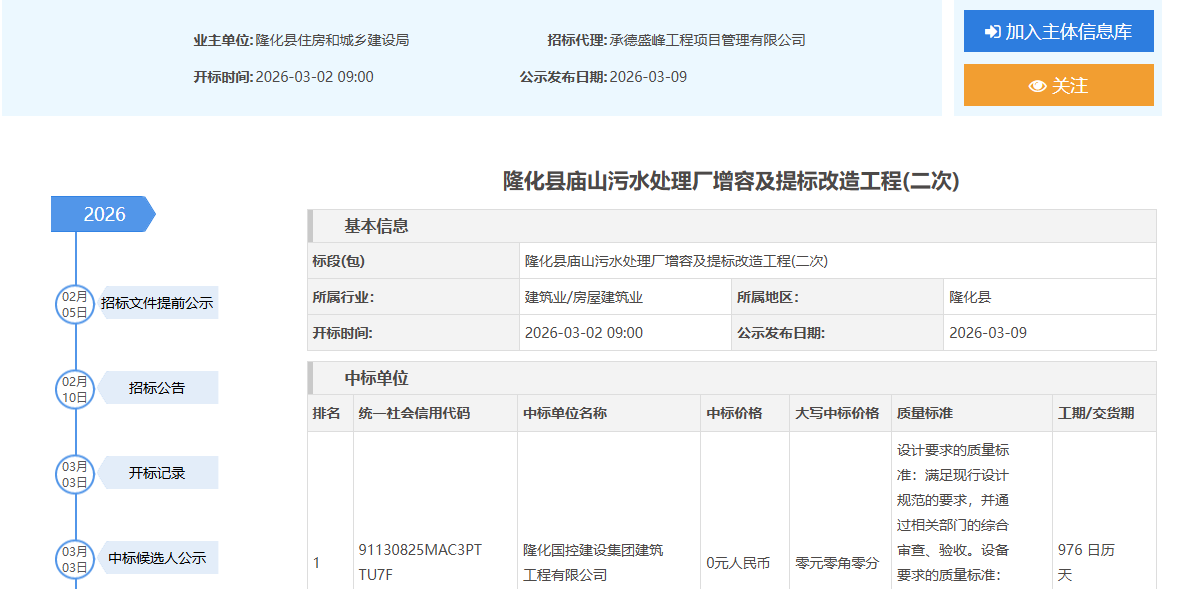
Task: Click the 建筑业/房屋建筑业 industry value
Action: pyautogui.click(x=584, y=297)
